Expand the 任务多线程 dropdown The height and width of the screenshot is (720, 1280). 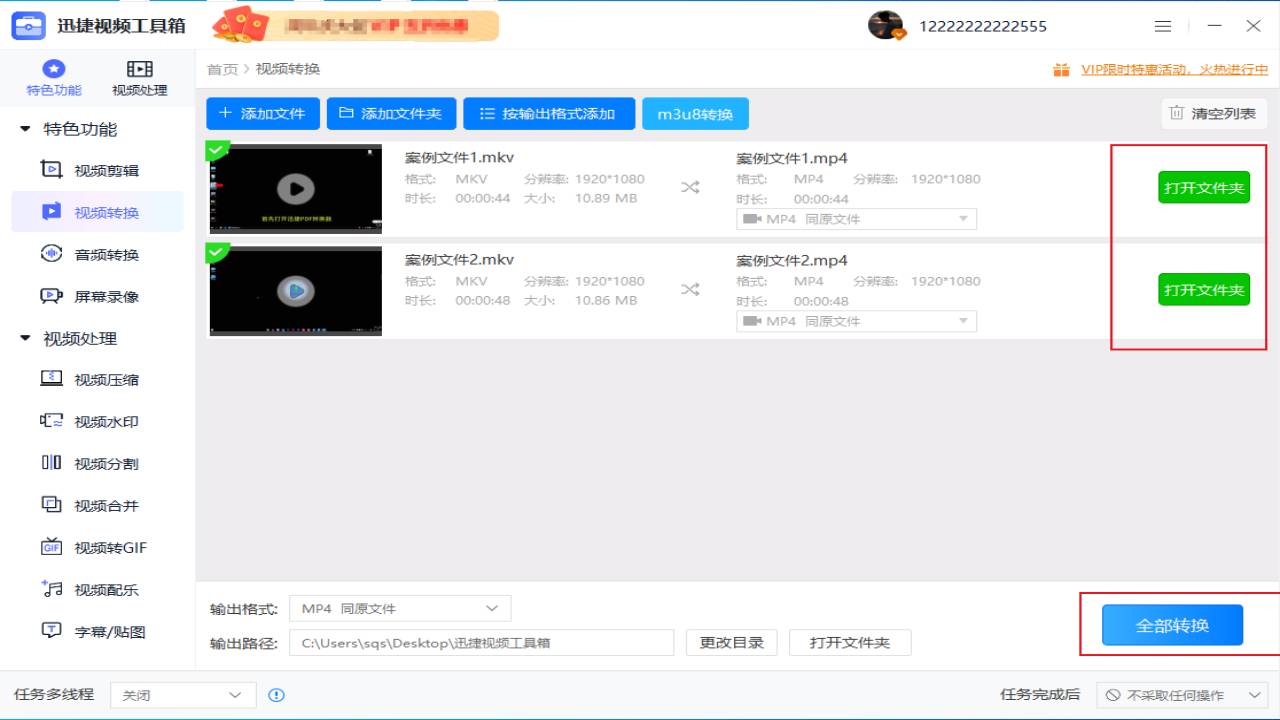pos(182,694)
